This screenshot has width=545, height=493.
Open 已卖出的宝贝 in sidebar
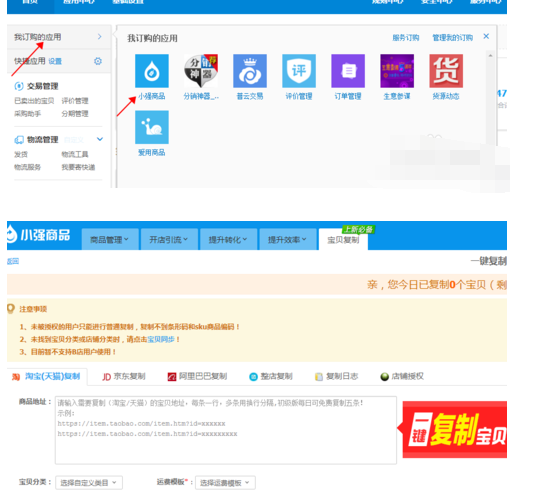(x=34, y=101)
